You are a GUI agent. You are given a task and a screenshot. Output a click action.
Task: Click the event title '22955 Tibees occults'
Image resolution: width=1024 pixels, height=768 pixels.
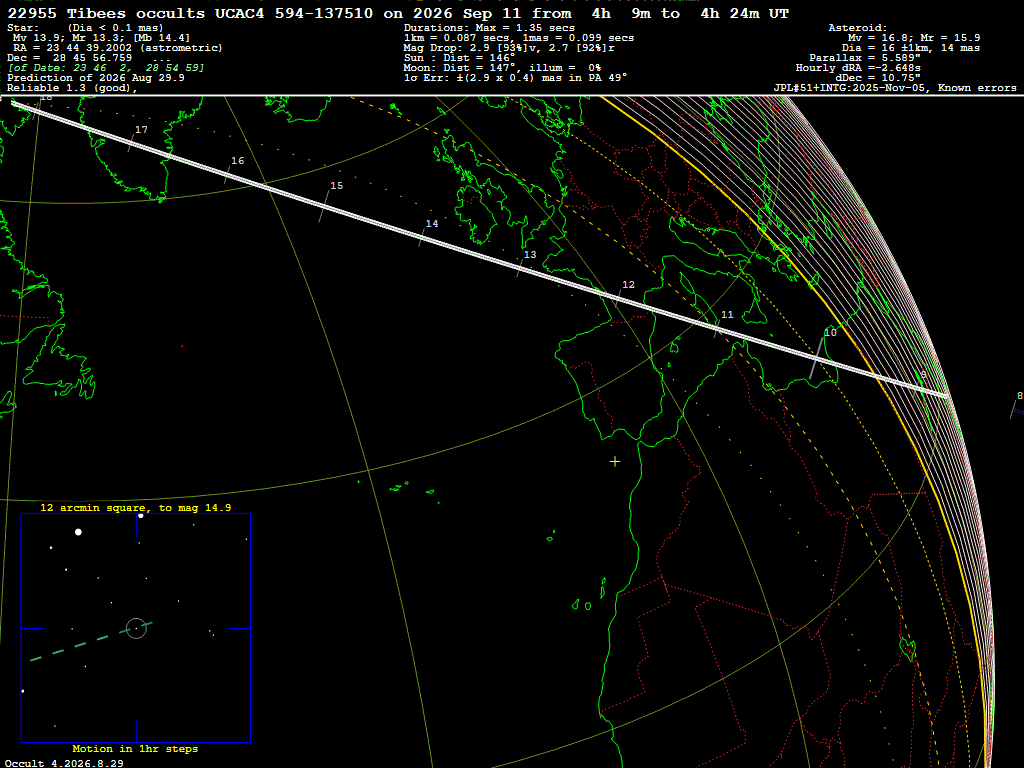(x=106, y=14)
